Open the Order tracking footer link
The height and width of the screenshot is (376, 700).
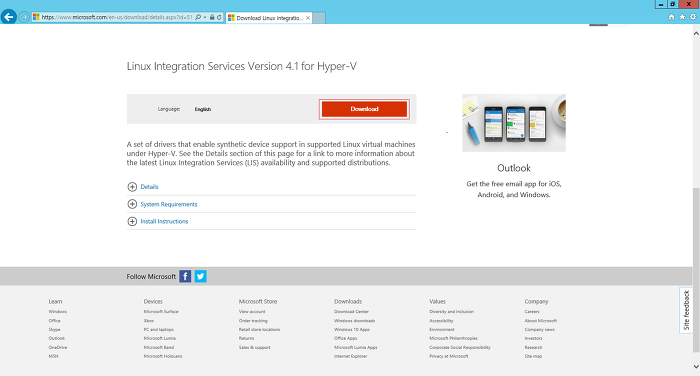pos(253,321)
